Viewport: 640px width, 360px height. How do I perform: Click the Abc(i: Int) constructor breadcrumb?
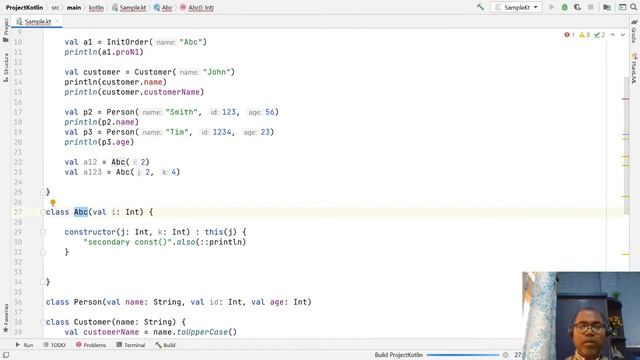[x=197, y=7]
